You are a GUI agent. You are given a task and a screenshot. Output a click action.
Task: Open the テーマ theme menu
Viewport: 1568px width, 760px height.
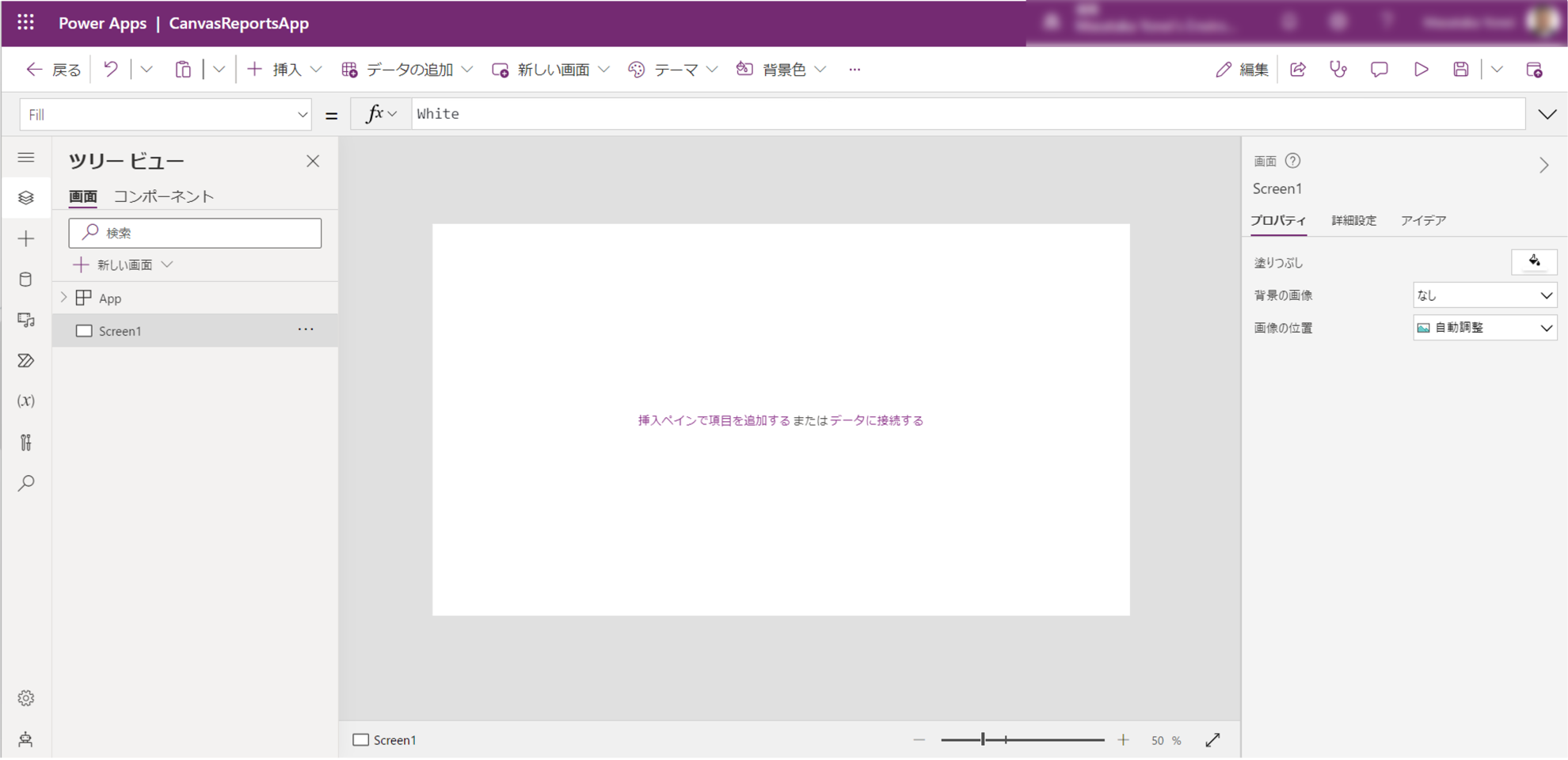(673, 70)
